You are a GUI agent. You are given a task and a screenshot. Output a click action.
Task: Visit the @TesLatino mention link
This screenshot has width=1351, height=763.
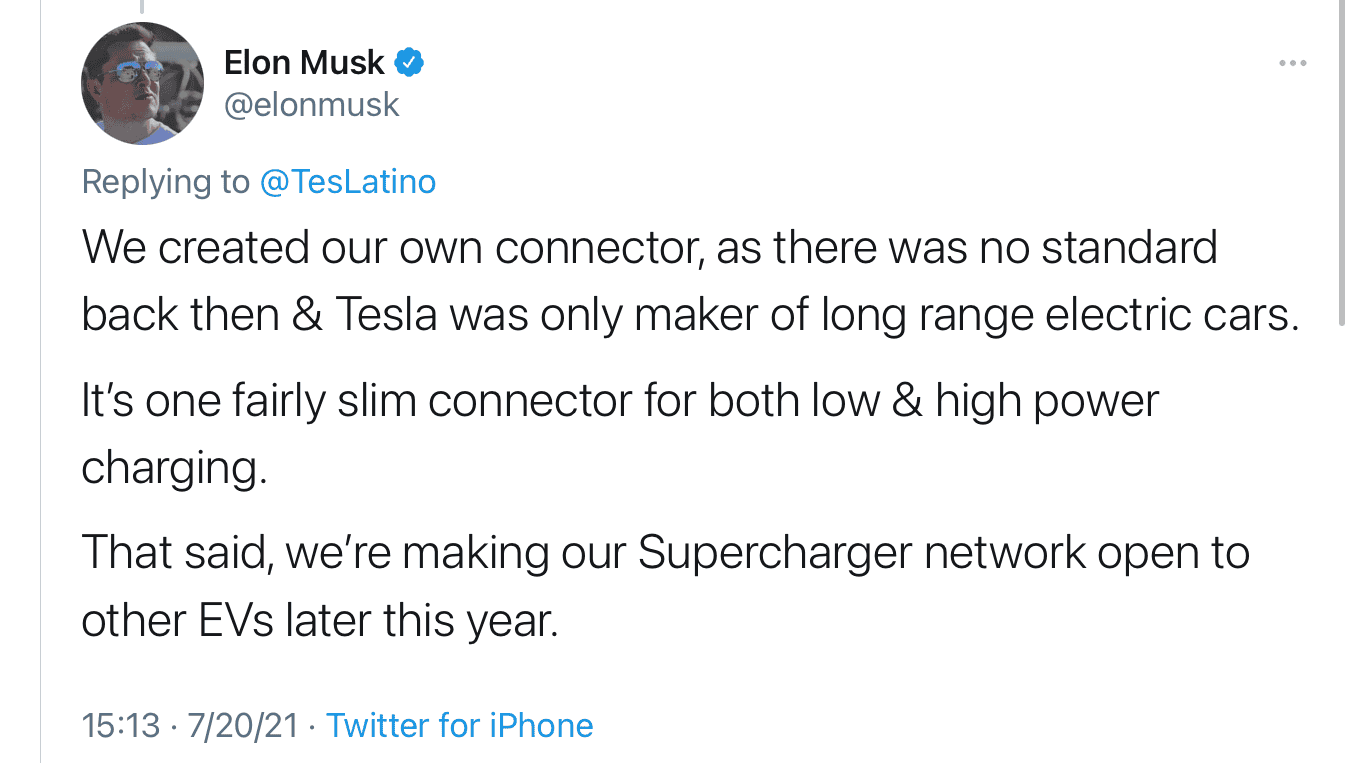point(348,182)
